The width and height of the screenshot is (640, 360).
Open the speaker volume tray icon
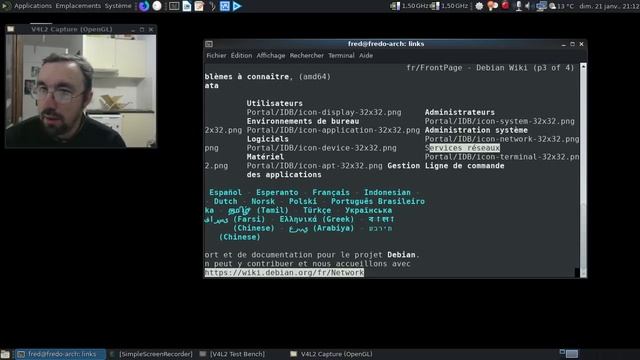pos(527,6)
